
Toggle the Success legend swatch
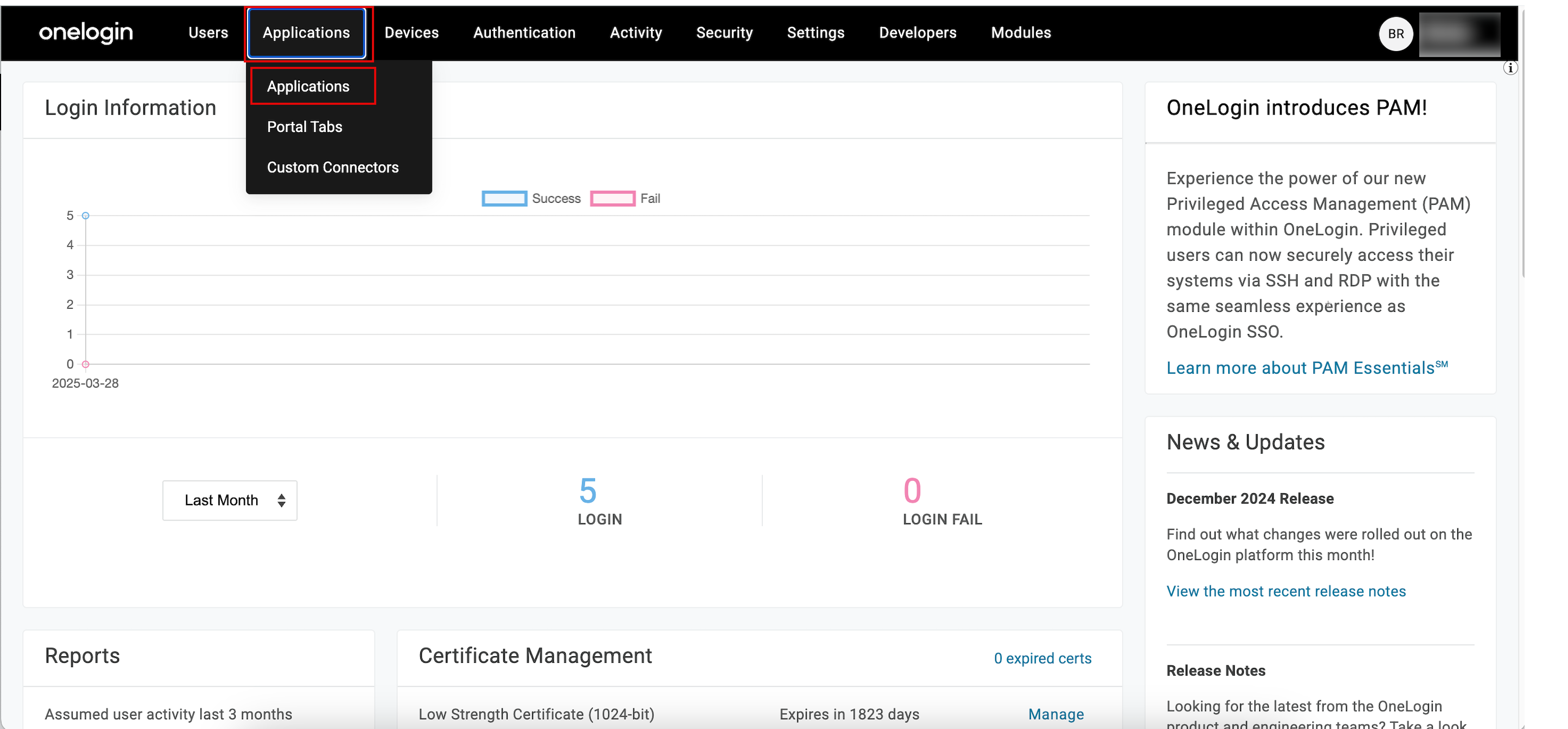point(504,198)
